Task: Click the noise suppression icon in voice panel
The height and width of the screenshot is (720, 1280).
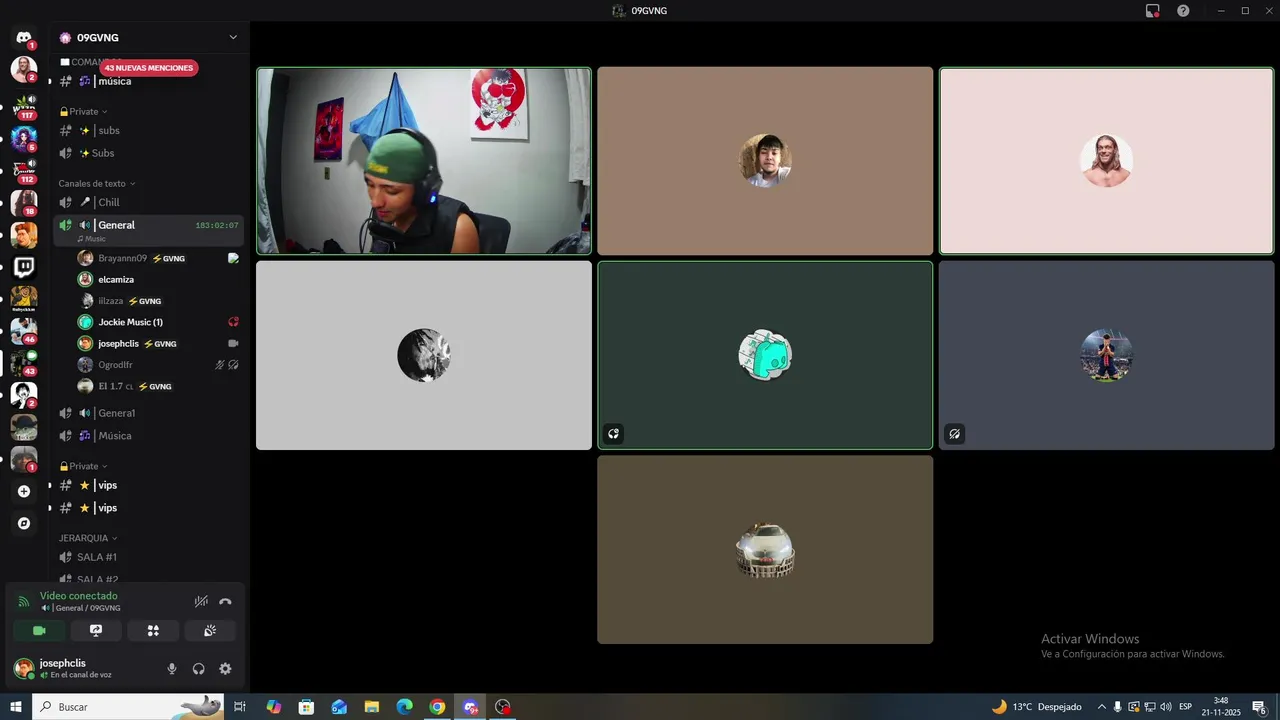Action: (201, 602)
